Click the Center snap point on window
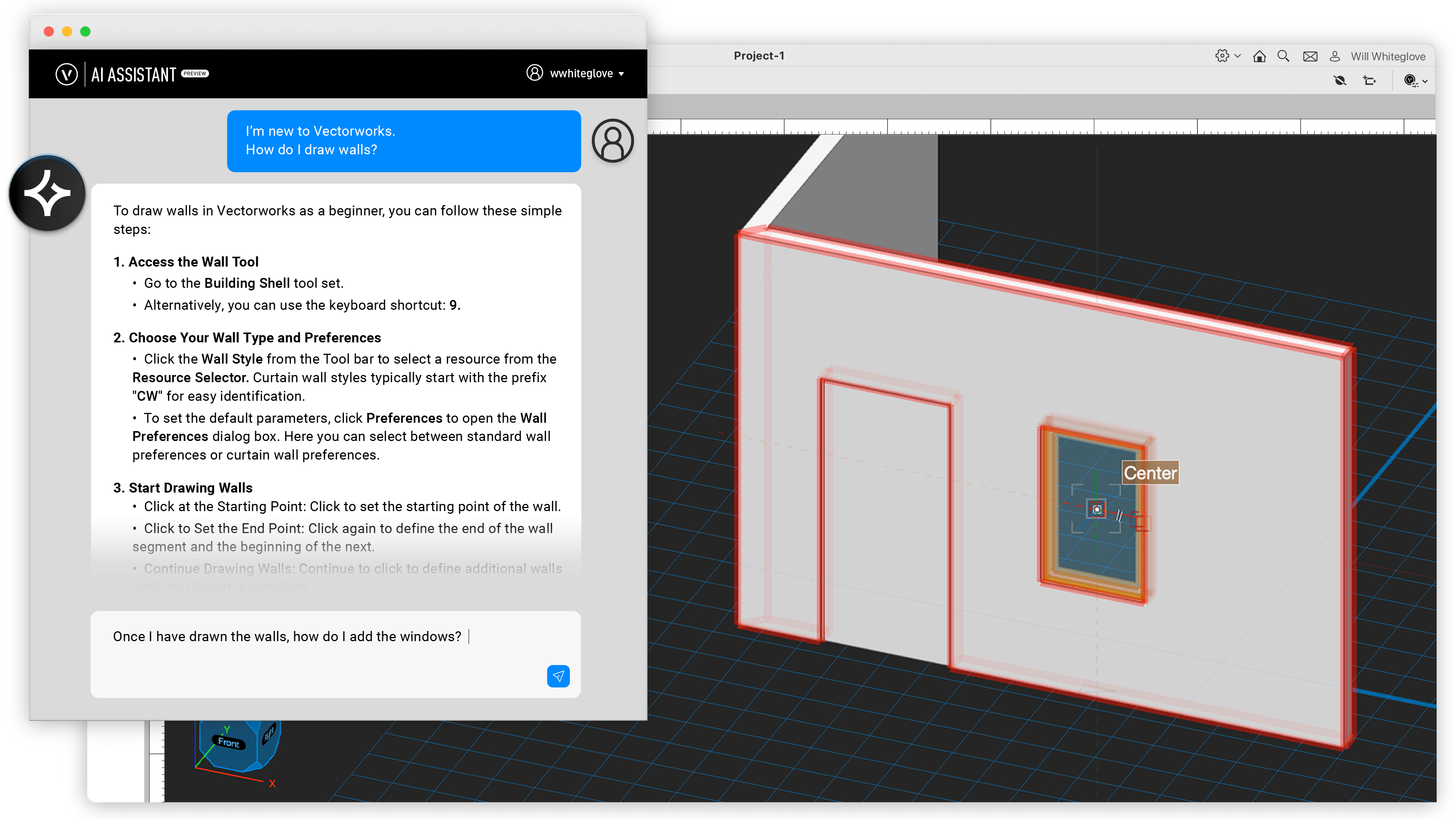 (1097, 509)
